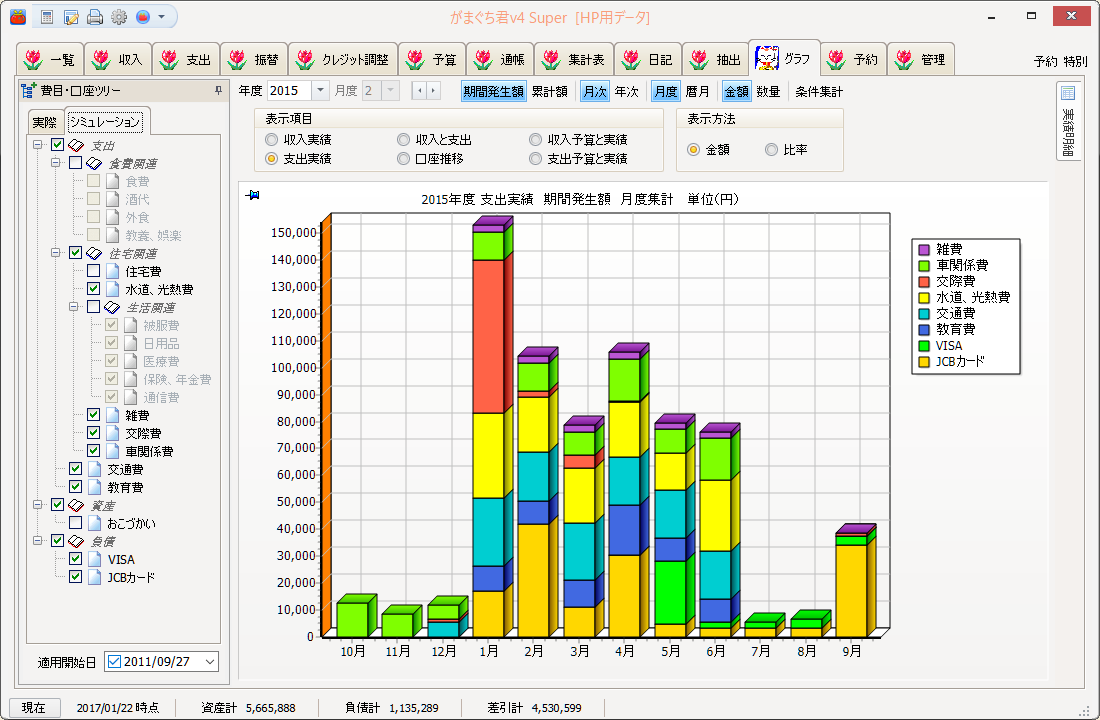Click the book icon beside 支出 tree node

[x=76, y=145]
